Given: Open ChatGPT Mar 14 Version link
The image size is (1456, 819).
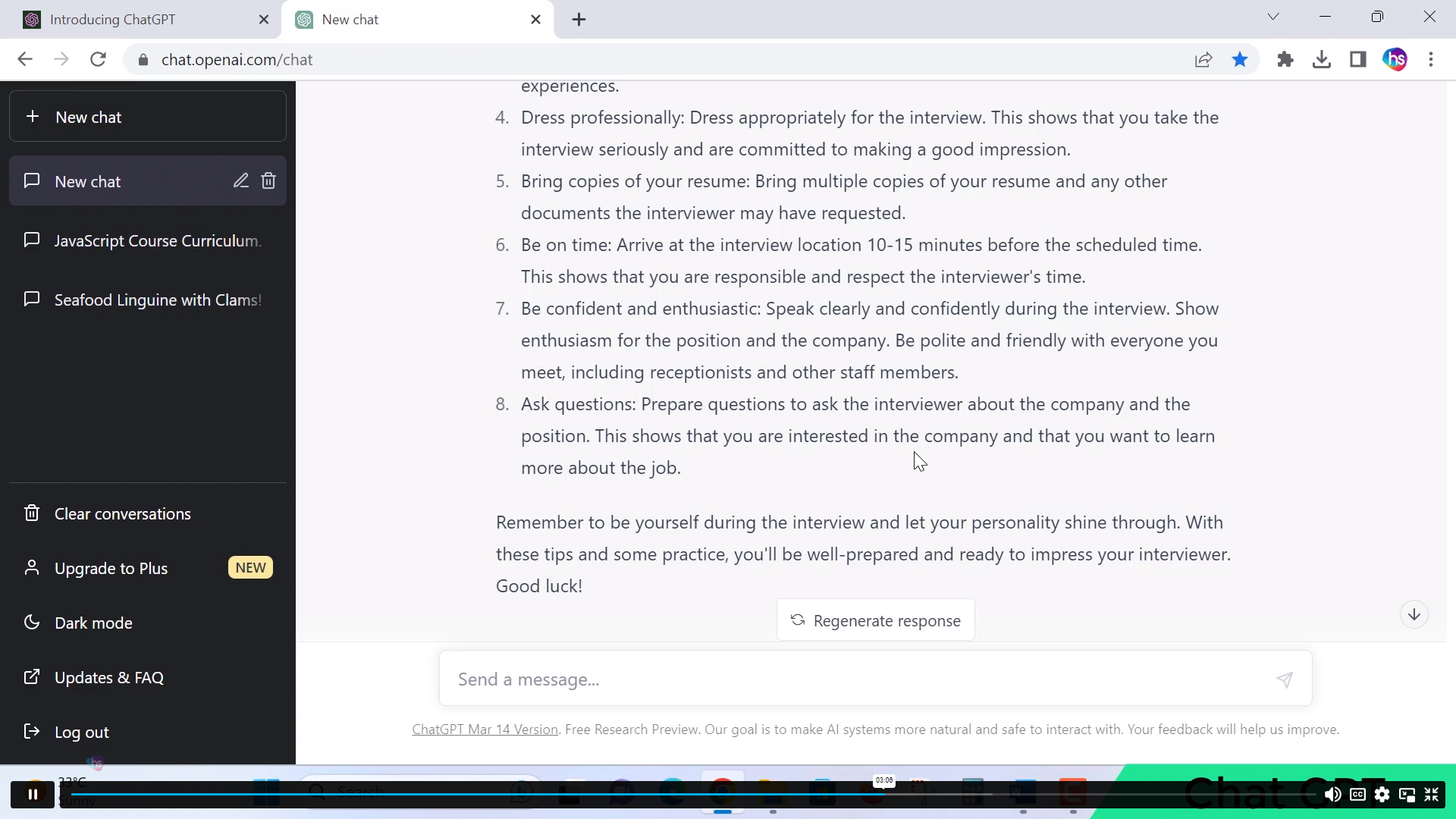Looking at the screenshot, I should pyautogui.click(x=485, y=730).
